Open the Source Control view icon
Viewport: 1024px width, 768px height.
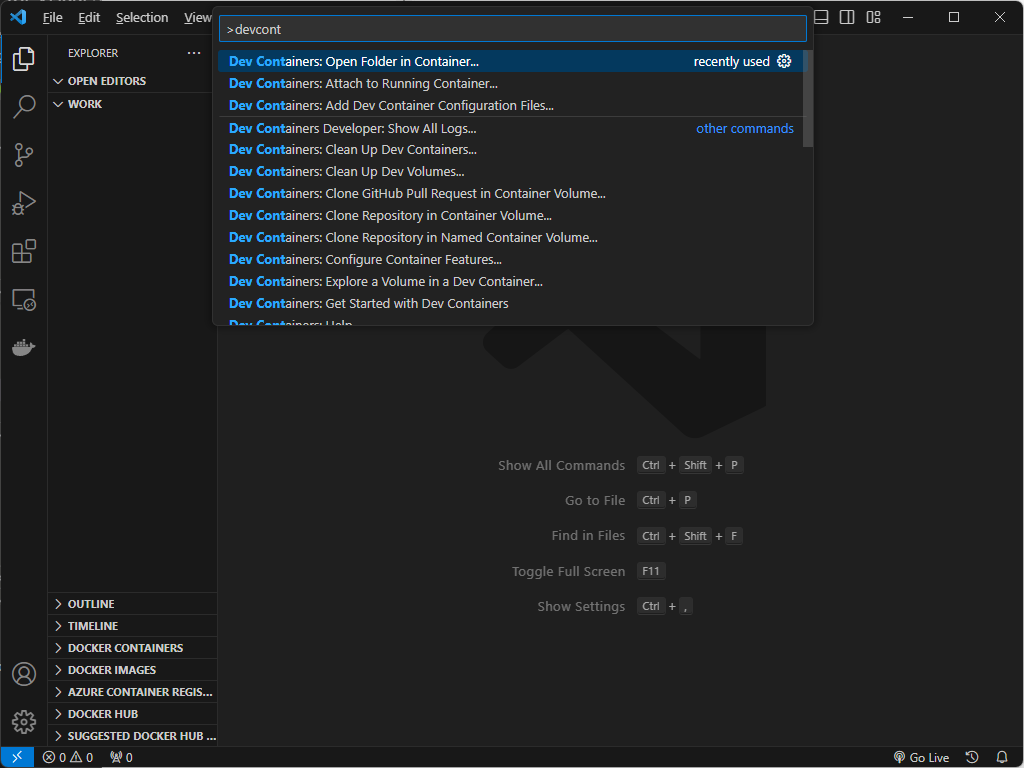coord(24,155)
